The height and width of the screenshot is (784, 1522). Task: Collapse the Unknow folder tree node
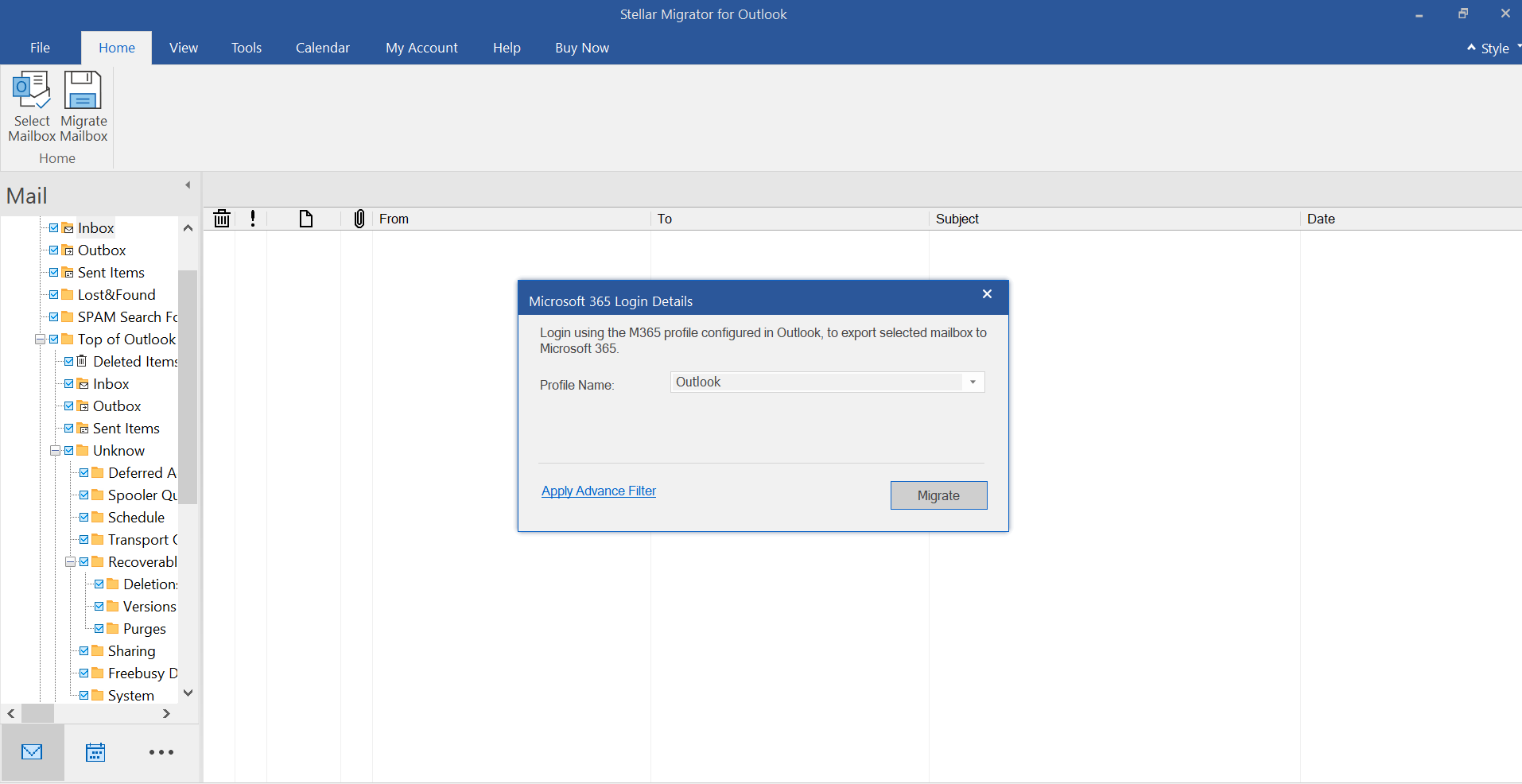pos(55,451)
